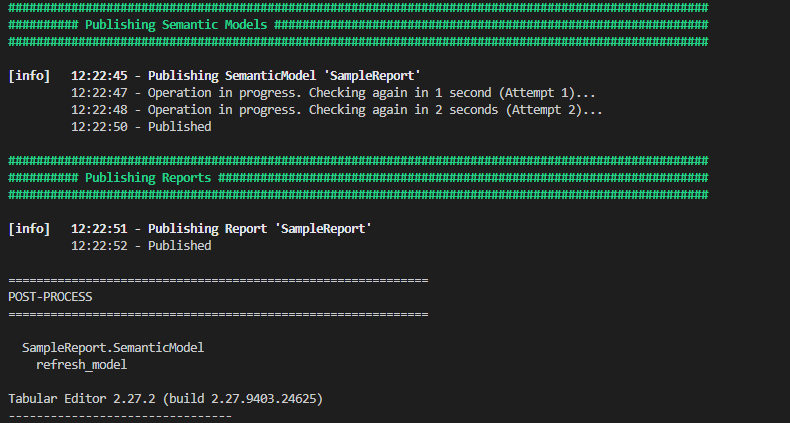Select the 12:22:45 timestamp
The height and width of the screenshot is (423, 790).
pyautogui.click(x=99, y=75)
